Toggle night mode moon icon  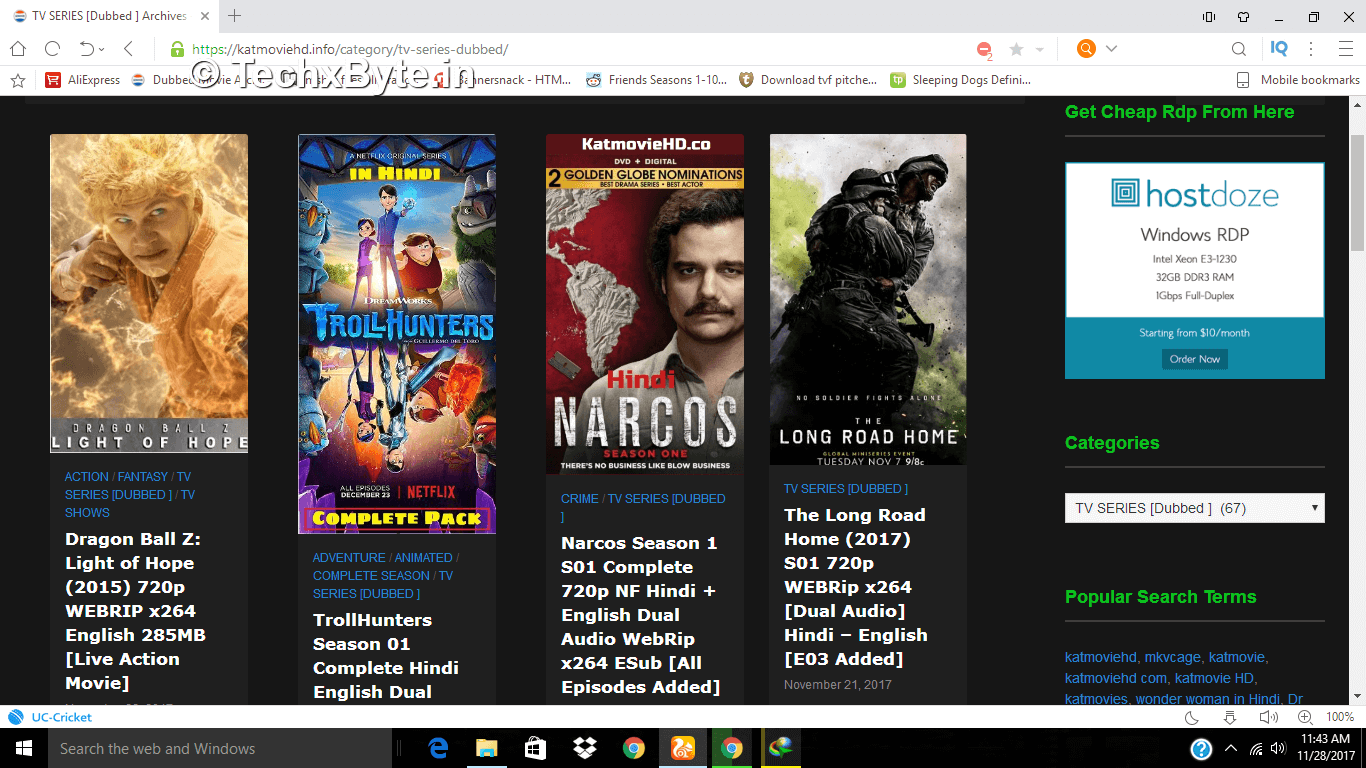pyautogui.click(x=1192, y=717)
